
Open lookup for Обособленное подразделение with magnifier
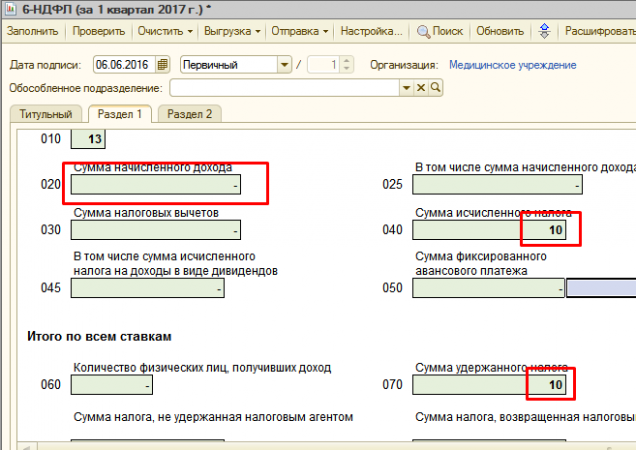point(435,88)
